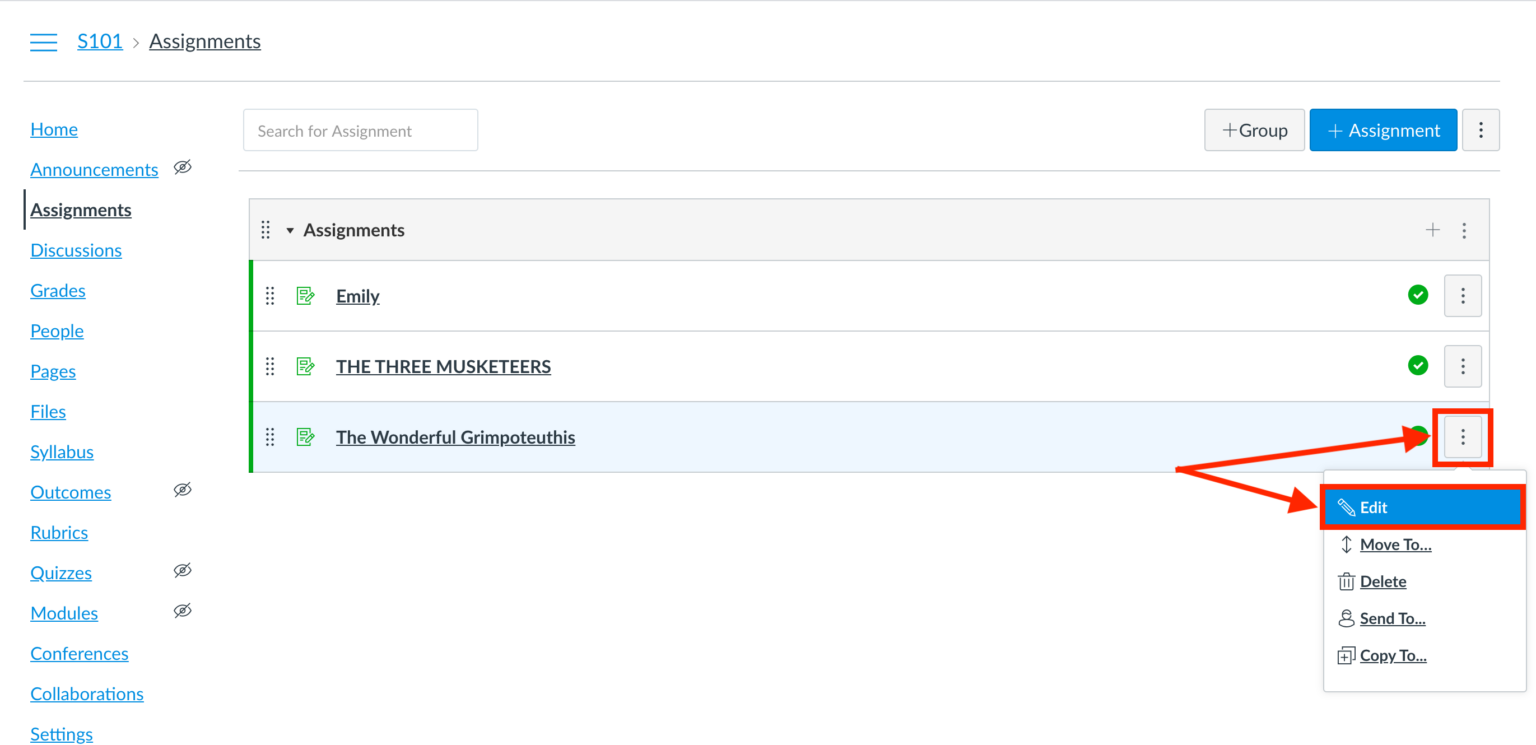Click the blue + Assignment button
This screenshot has width=1536, height=745.
pyautogui.click(x=1383, y=130)
